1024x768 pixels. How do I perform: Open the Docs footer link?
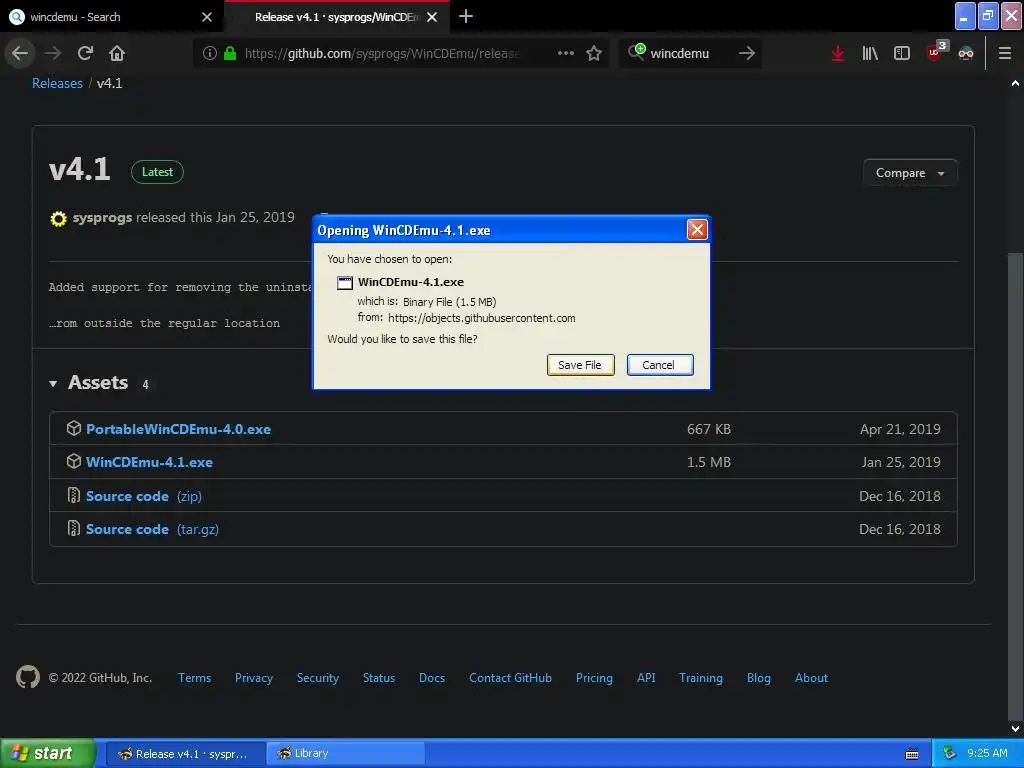432,678
